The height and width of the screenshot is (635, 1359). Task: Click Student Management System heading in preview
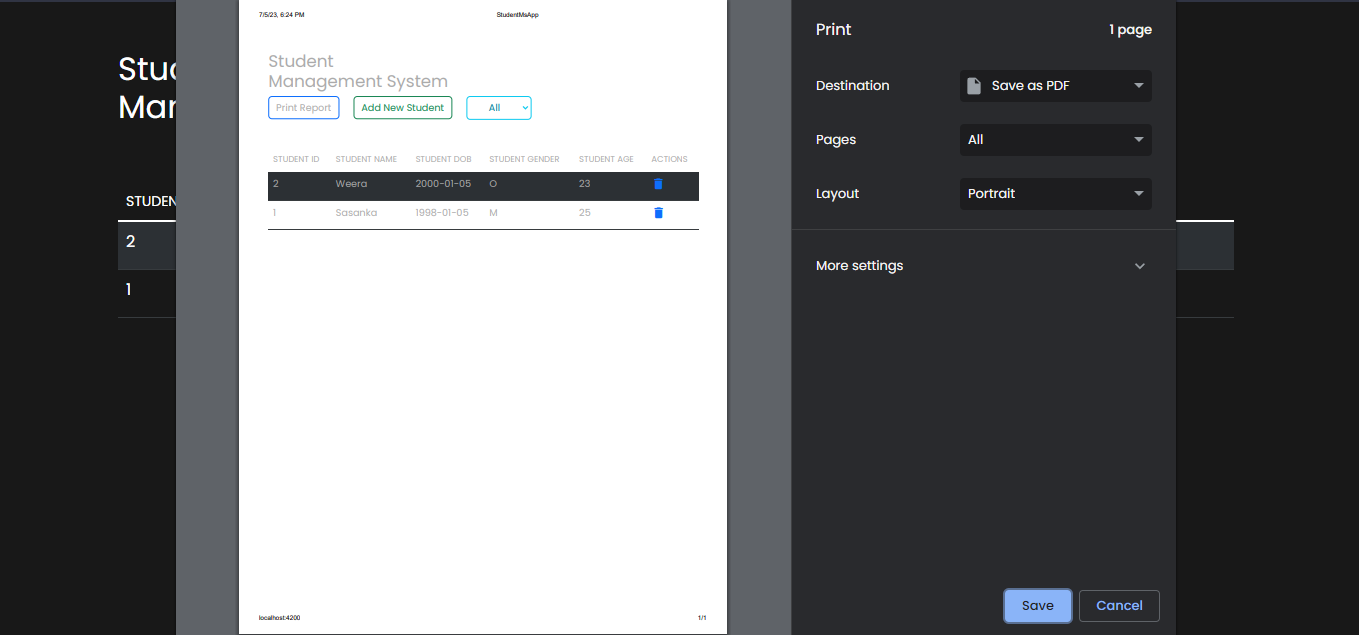(358, 72)
